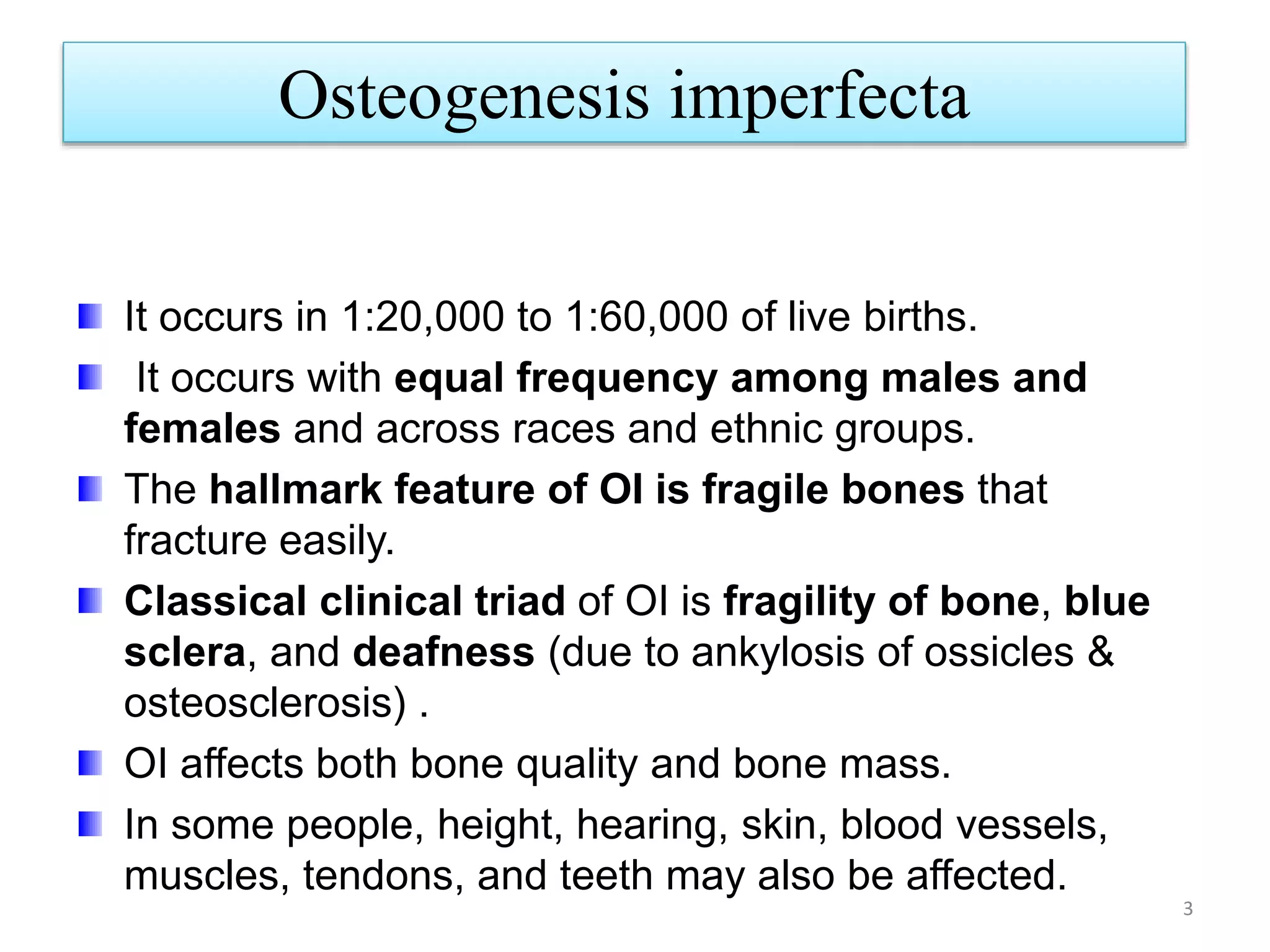Click the text '1:60,000 of live births'
The height and width of the screenshot is (952, 1270).
(x=771, y=316)
